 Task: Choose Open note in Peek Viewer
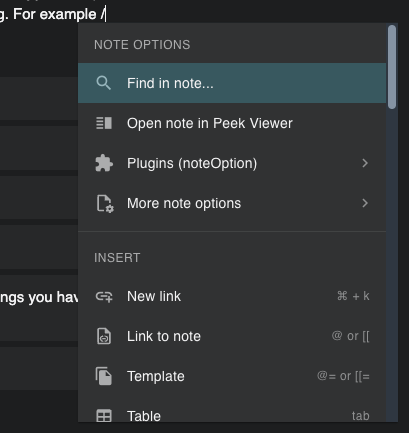[x=210, y=123]
